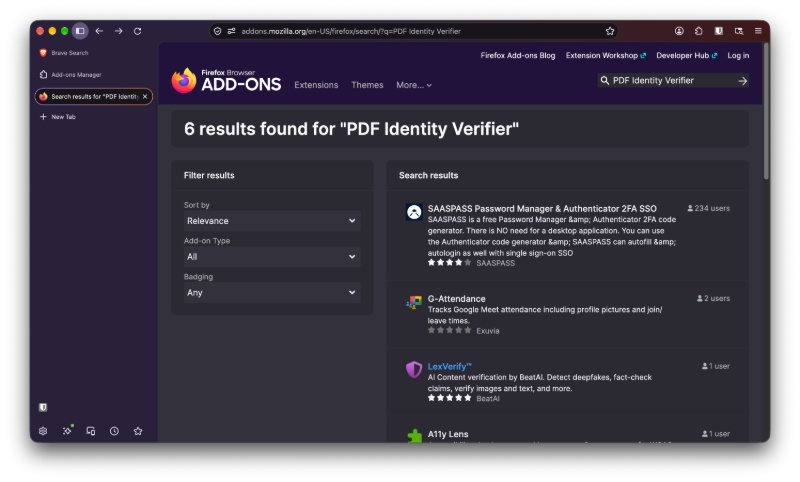Open the Add-on Type dropdown
Screen dimensions: 800x482
(x=272, y=257)
